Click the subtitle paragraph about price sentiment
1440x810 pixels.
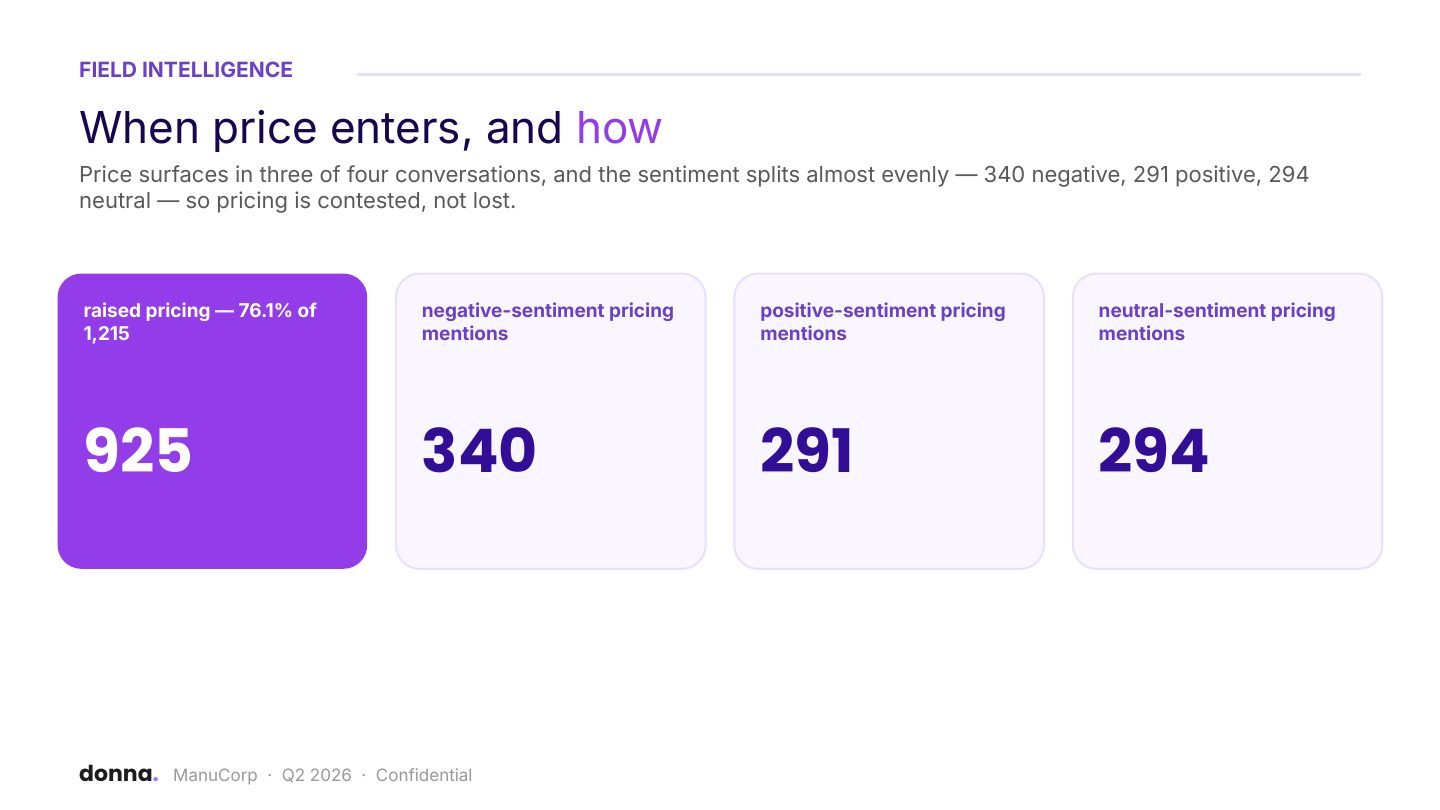tap(694, 188)
